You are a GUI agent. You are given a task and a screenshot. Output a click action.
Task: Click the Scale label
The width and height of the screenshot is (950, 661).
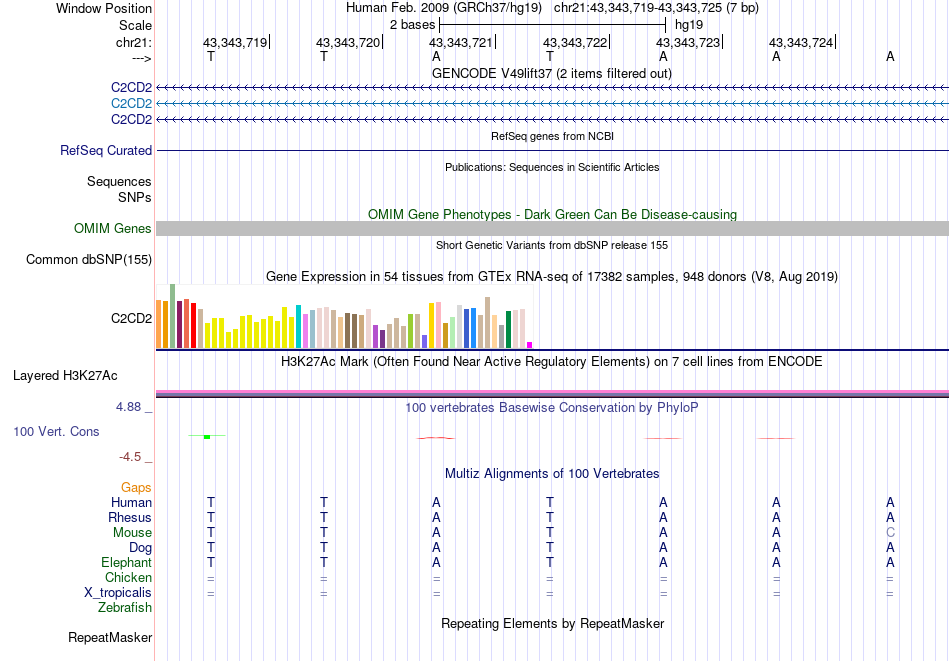[x=135, y=25]
